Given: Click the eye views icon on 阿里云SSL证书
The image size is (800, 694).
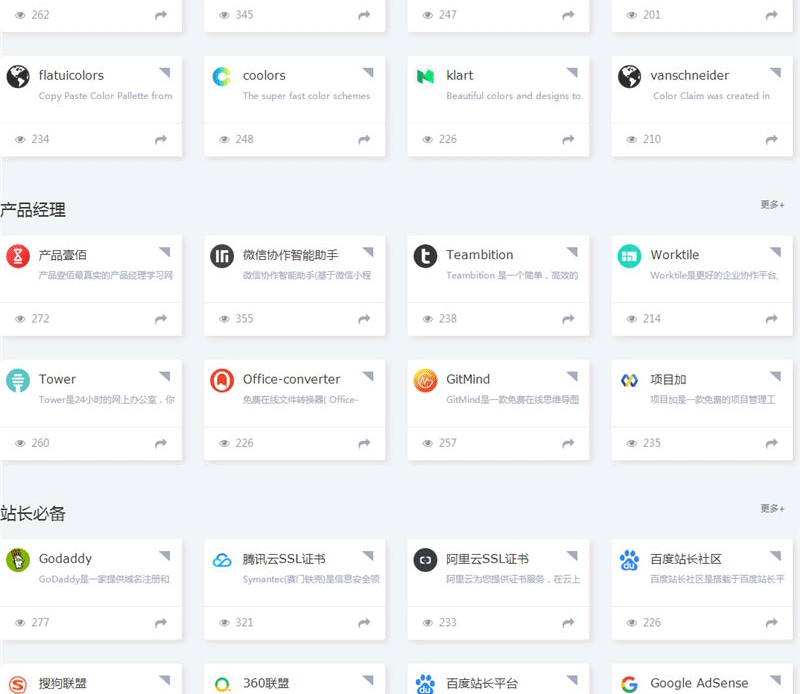Looking at the screenshot, I should (x=428, y=623).
